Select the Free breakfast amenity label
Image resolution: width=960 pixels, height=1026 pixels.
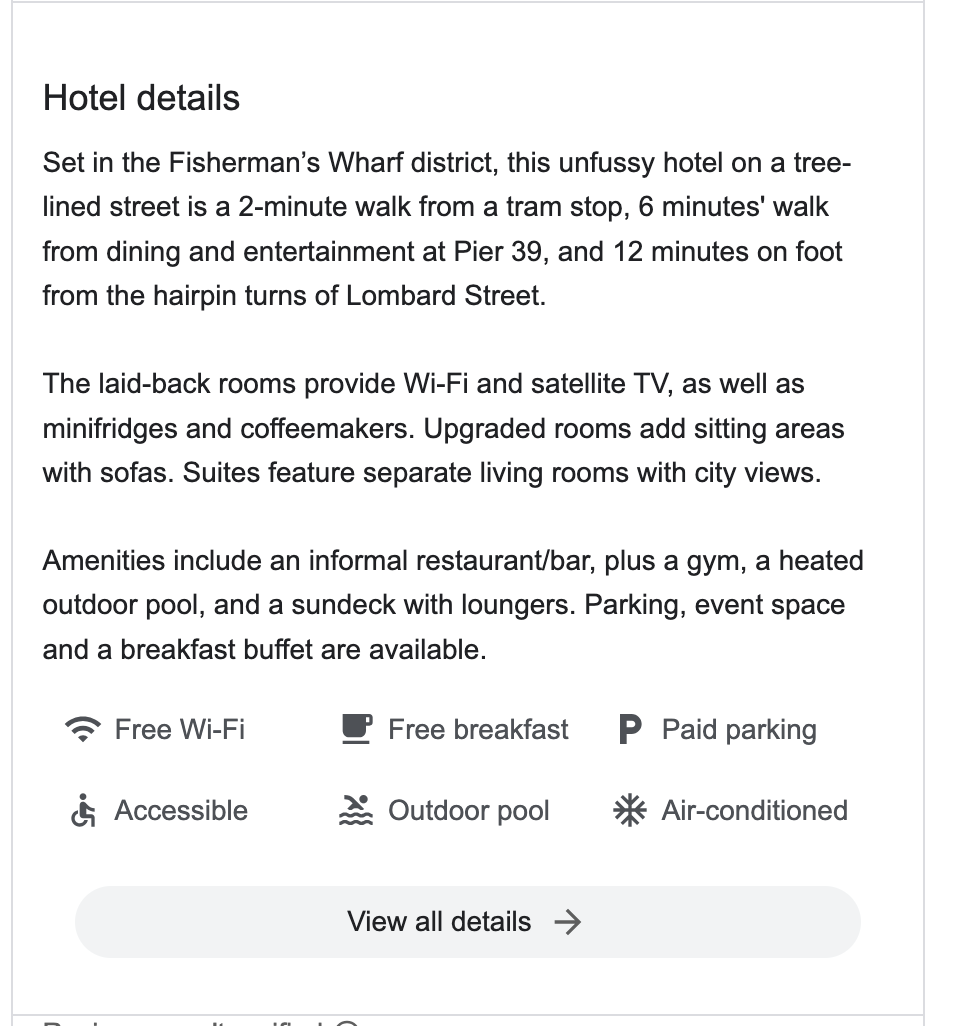[x=478, y=730]
